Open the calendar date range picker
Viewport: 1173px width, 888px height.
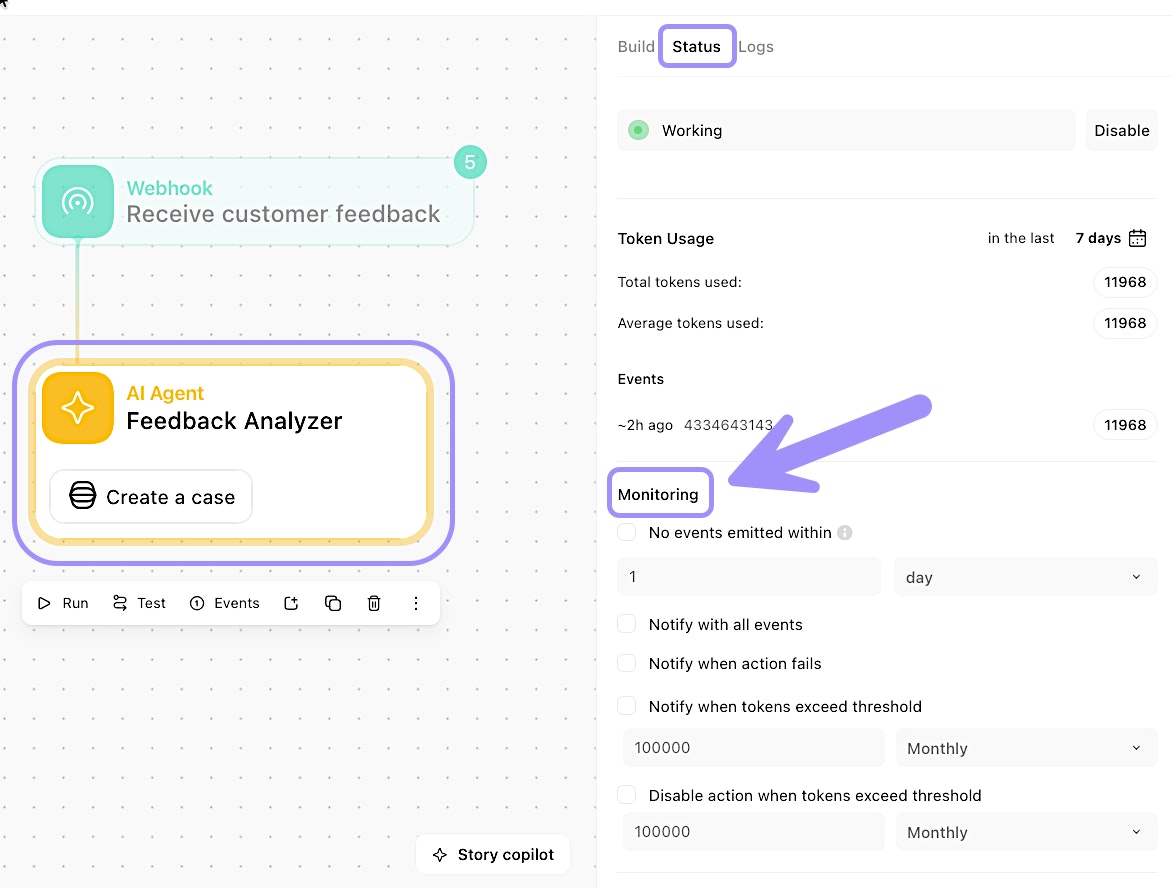click(x=1137, y=238)
